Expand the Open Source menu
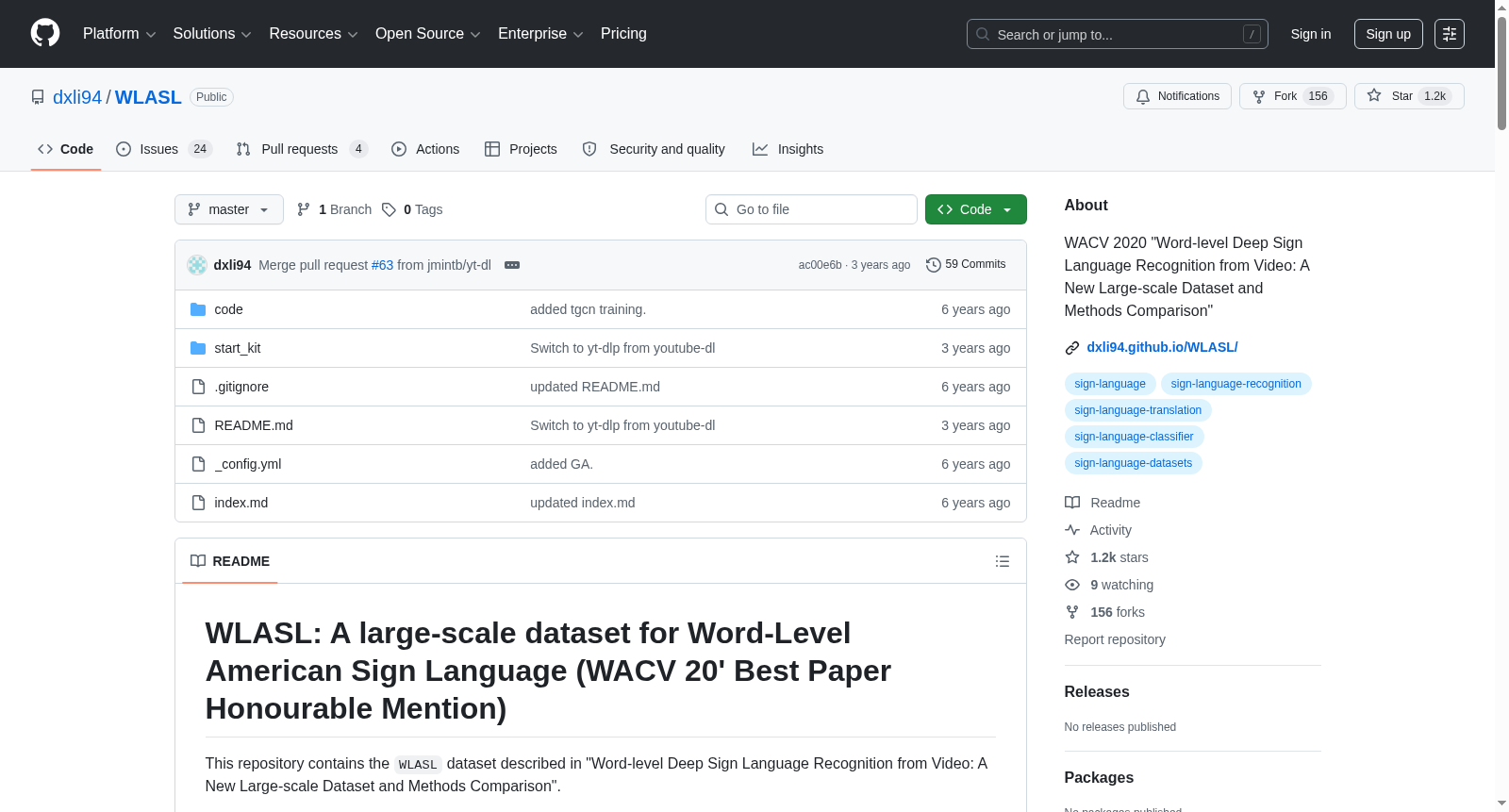 pos(428,34)
